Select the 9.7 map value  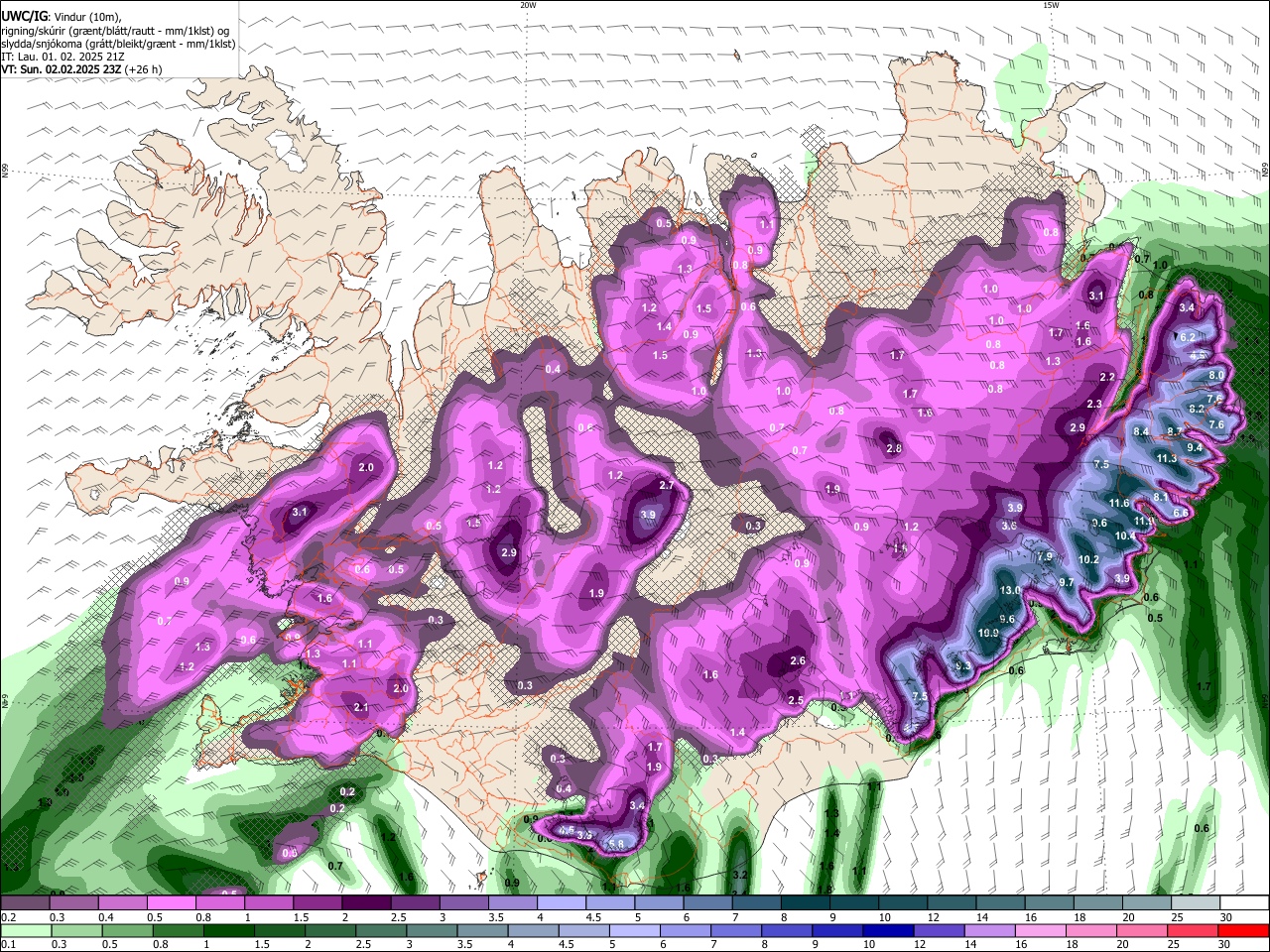[x=1067, y=582]
